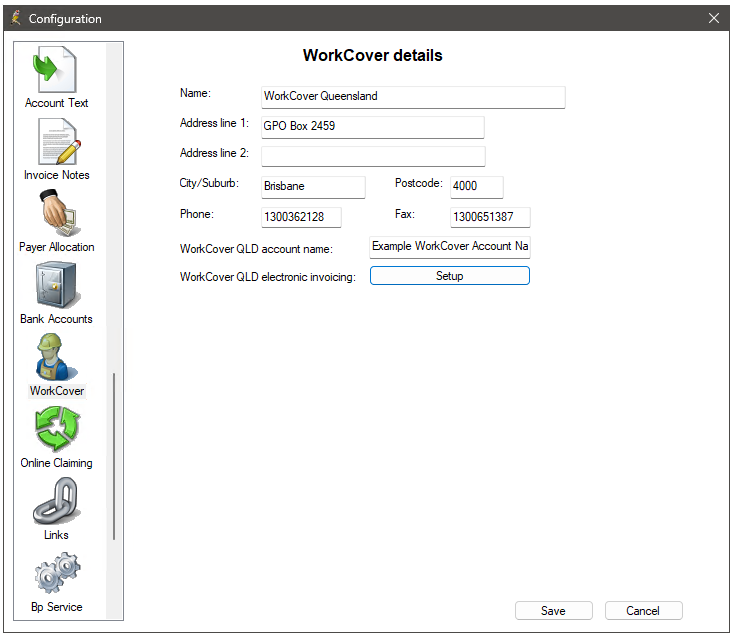This screenshot has height=638, width=735.
Task: Save the WorkCover details
Action: tap(553, 611)
